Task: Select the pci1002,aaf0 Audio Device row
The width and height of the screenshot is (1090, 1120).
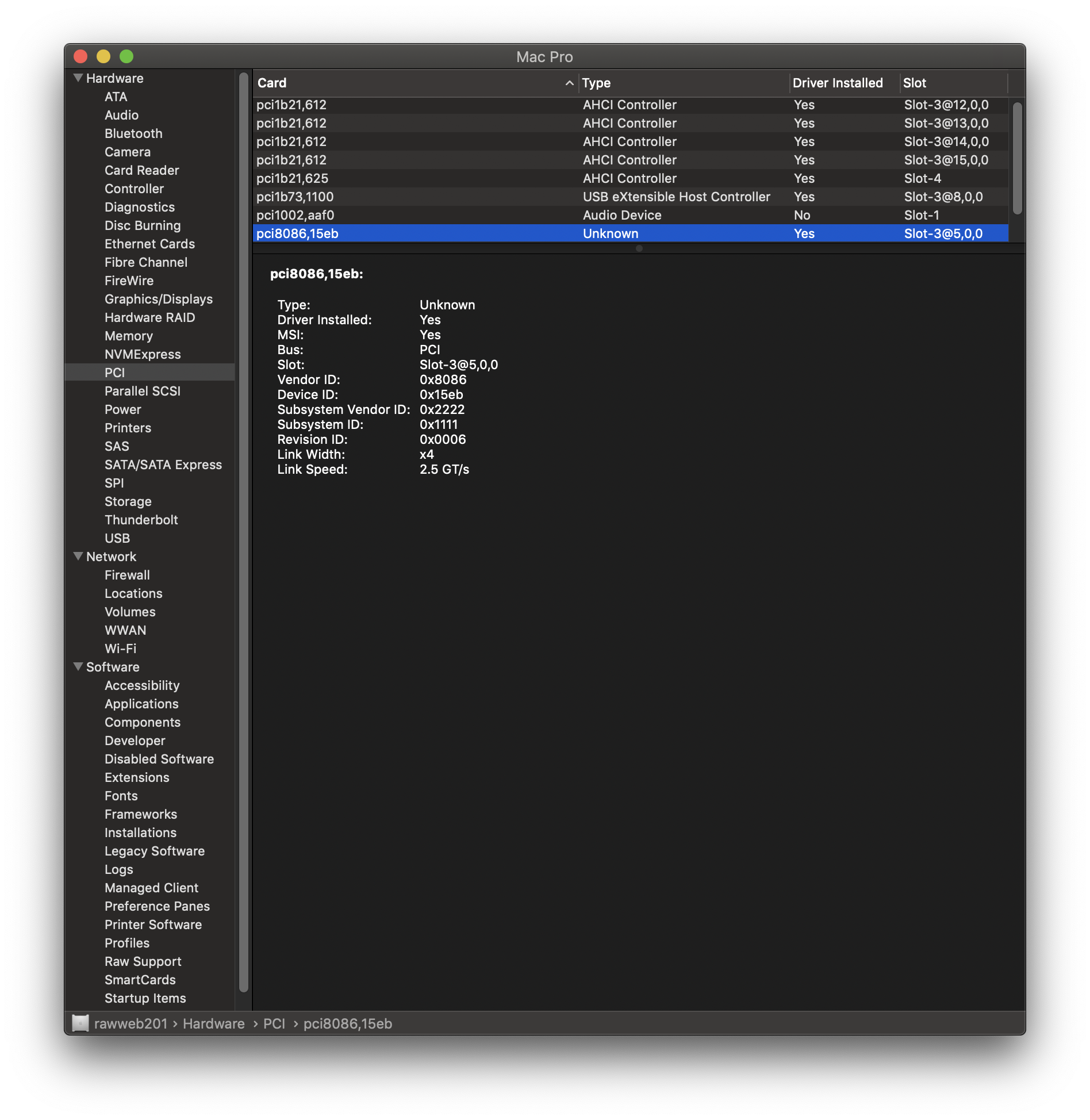Action: (x=631, y=215)
